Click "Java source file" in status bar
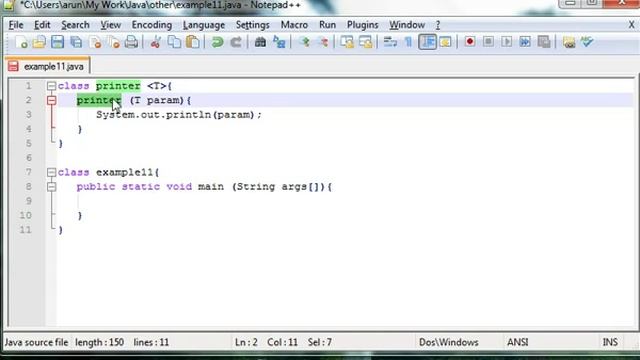 click(x=36, y=342)
